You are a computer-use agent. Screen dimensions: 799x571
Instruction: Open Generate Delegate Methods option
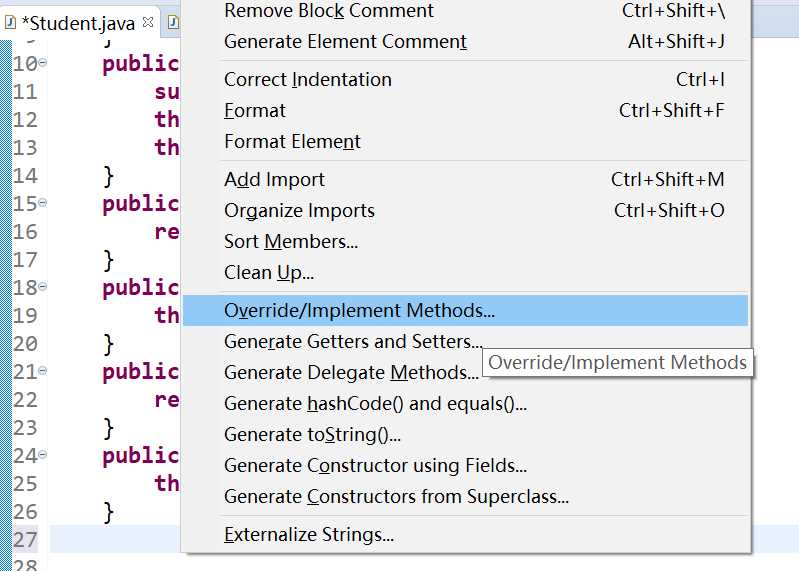click(x=350, y=372)
